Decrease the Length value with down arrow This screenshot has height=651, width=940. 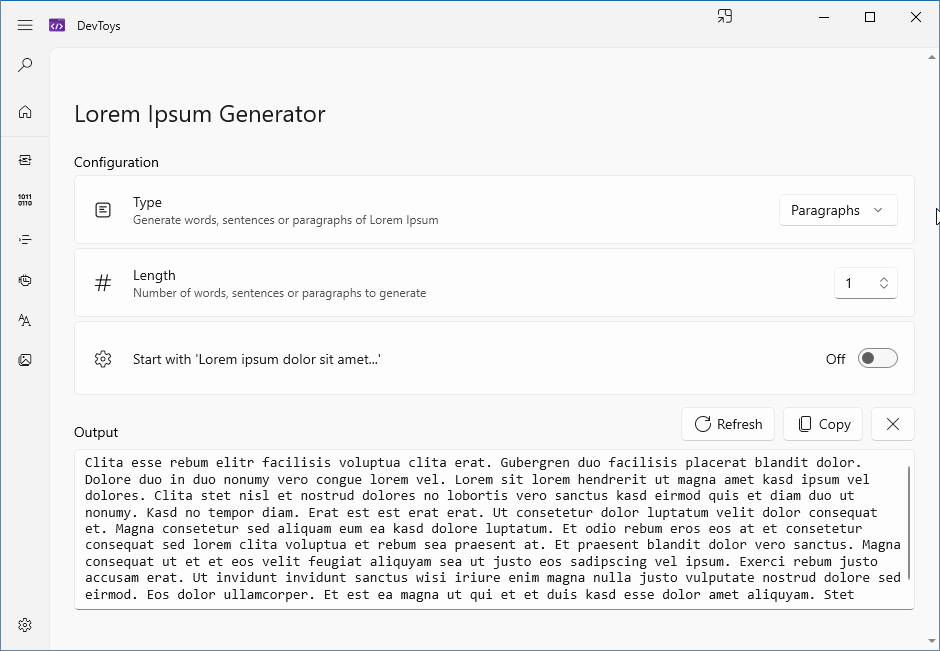click(x=884, y=287)
